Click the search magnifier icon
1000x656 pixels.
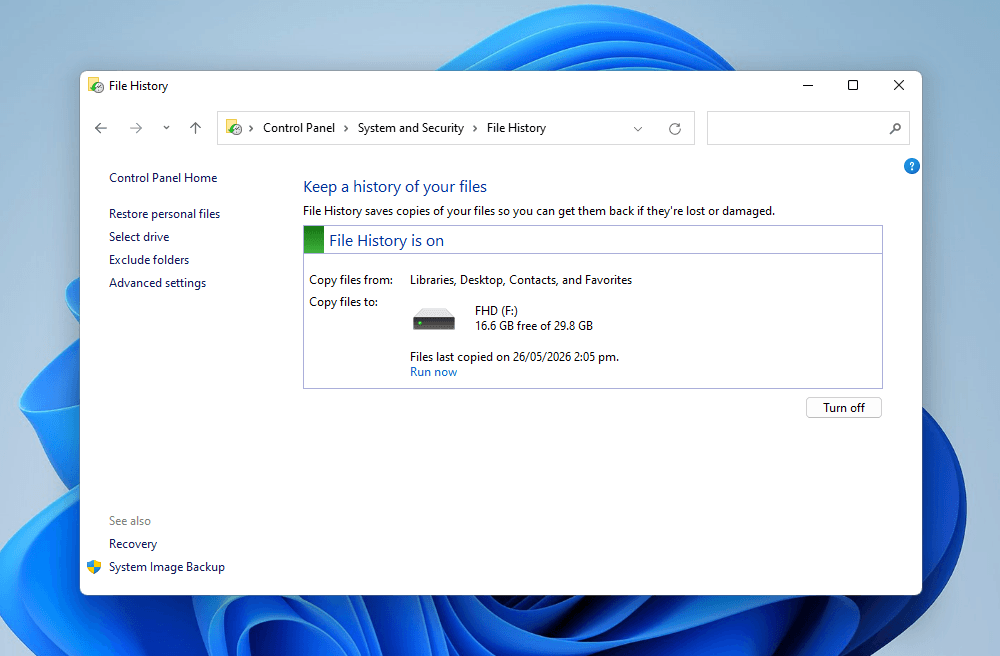(x=895, y=128)
